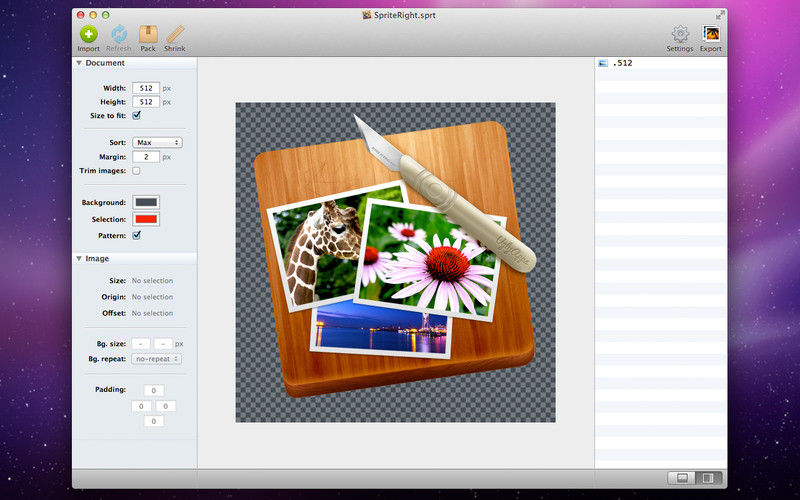Click the sprite image on canvas
The image size is (800, 500).
[395, 262]
